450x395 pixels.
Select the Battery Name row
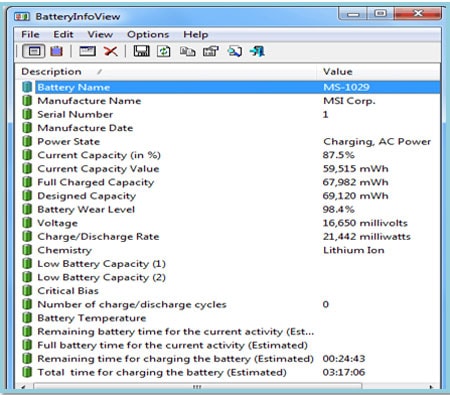coord(228,87)
